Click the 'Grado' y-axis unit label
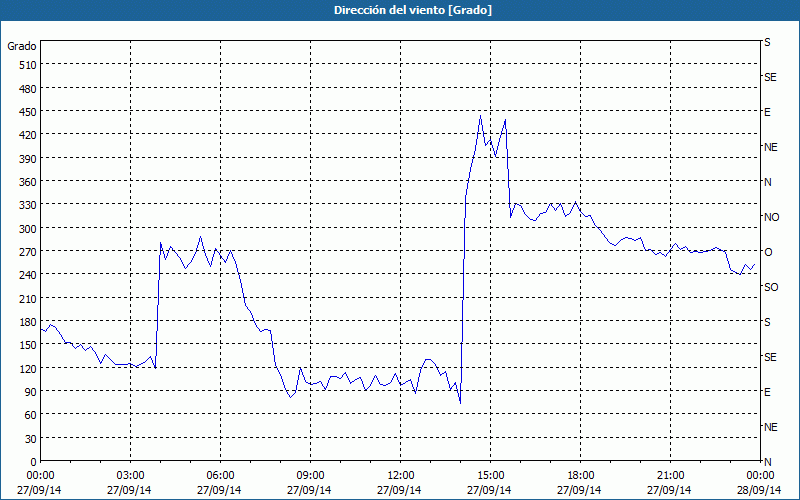Image resolution: width=800 pixels, height=500 pixels. (22, 46)
